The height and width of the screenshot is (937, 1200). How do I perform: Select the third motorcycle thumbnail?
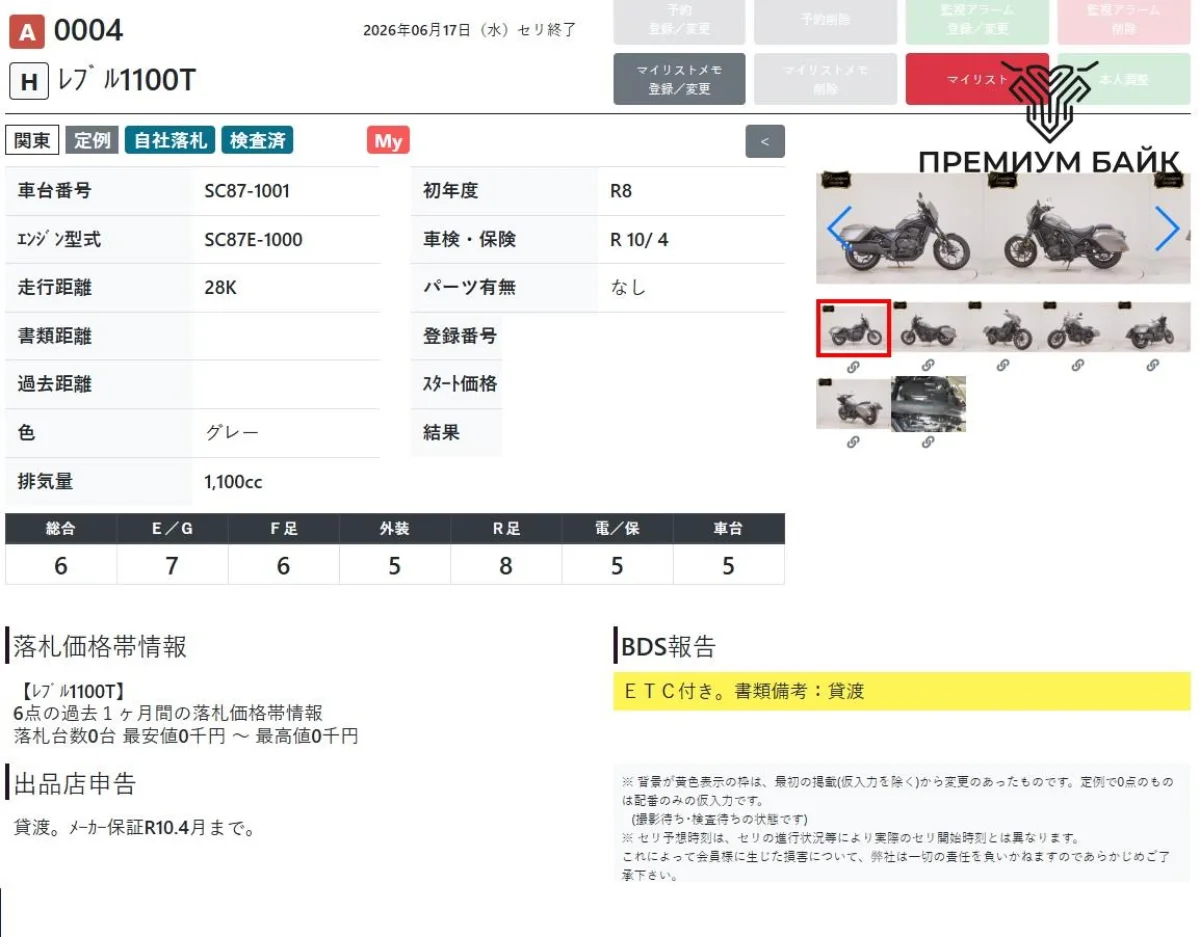click(x=1003, y=327)
